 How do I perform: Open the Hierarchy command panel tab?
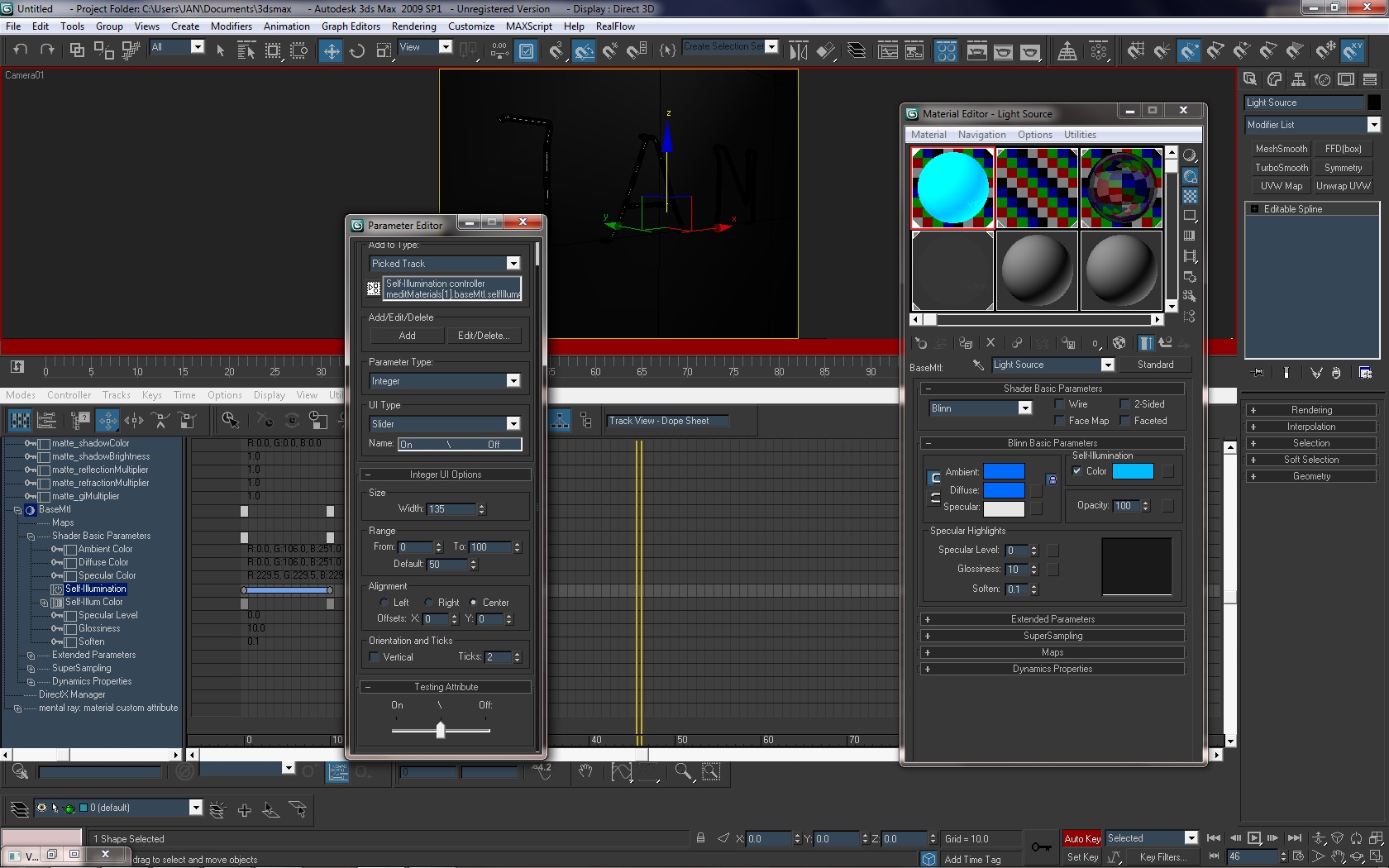point(1298,79)
